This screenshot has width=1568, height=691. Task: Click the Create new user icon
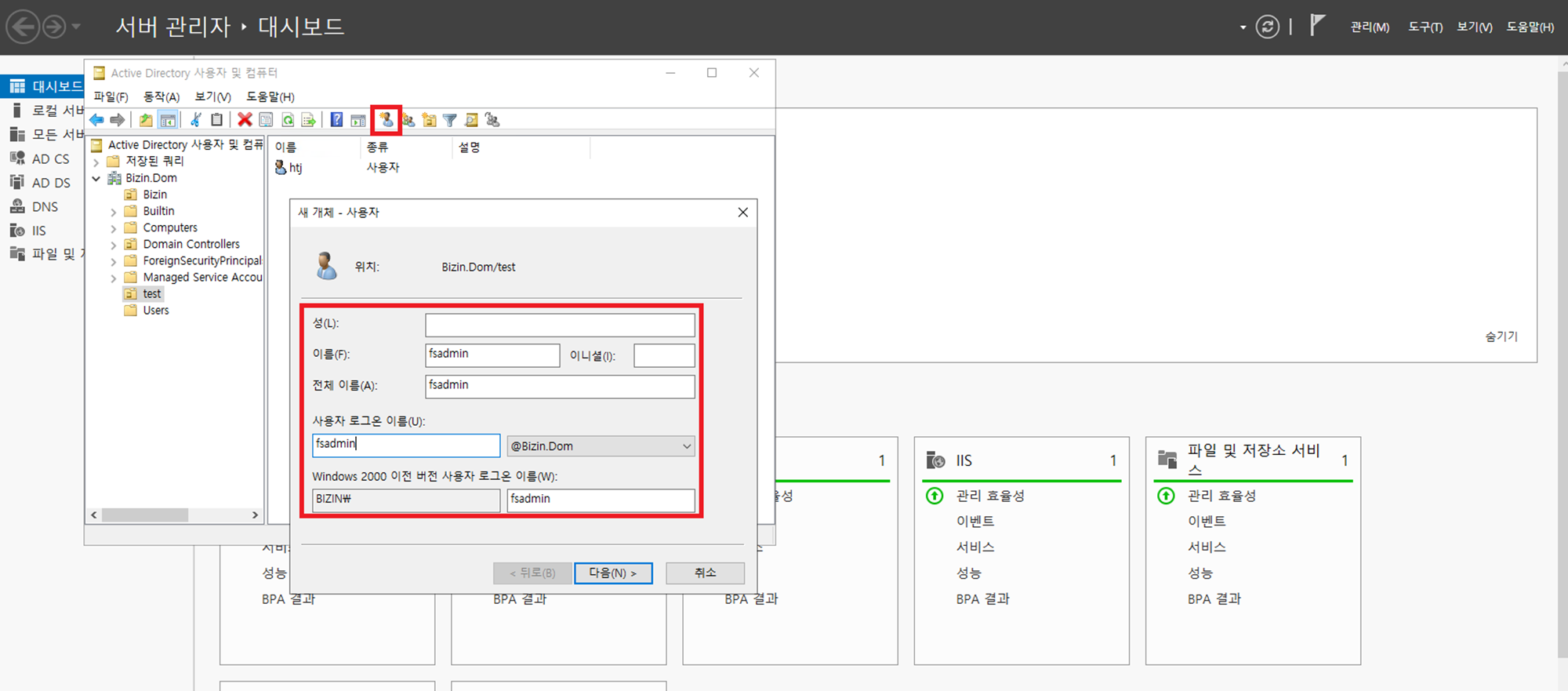pos(386,120)
